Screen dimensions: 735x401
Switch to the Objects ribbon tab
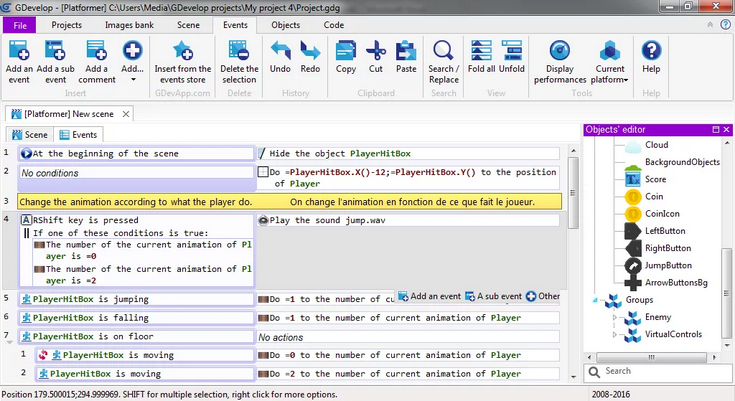point(285,24)
